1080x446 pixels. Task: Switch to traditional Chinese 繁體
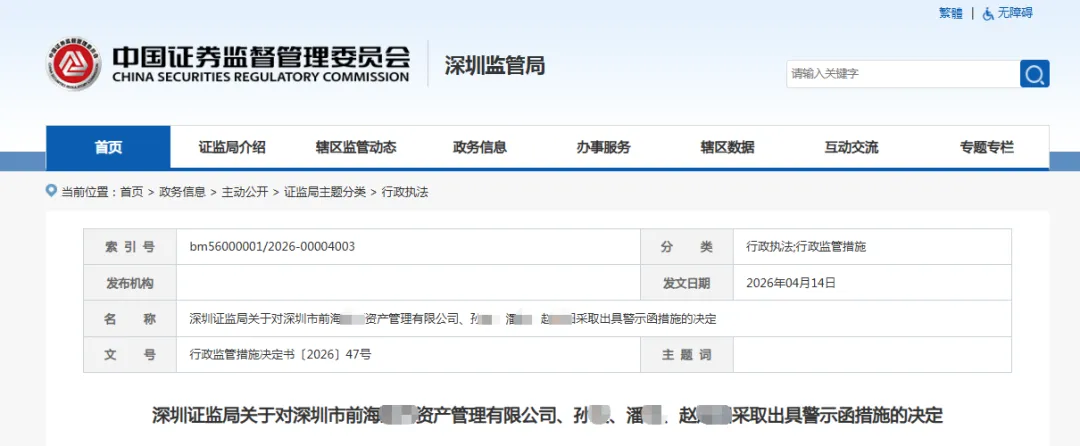coord(951,13)
